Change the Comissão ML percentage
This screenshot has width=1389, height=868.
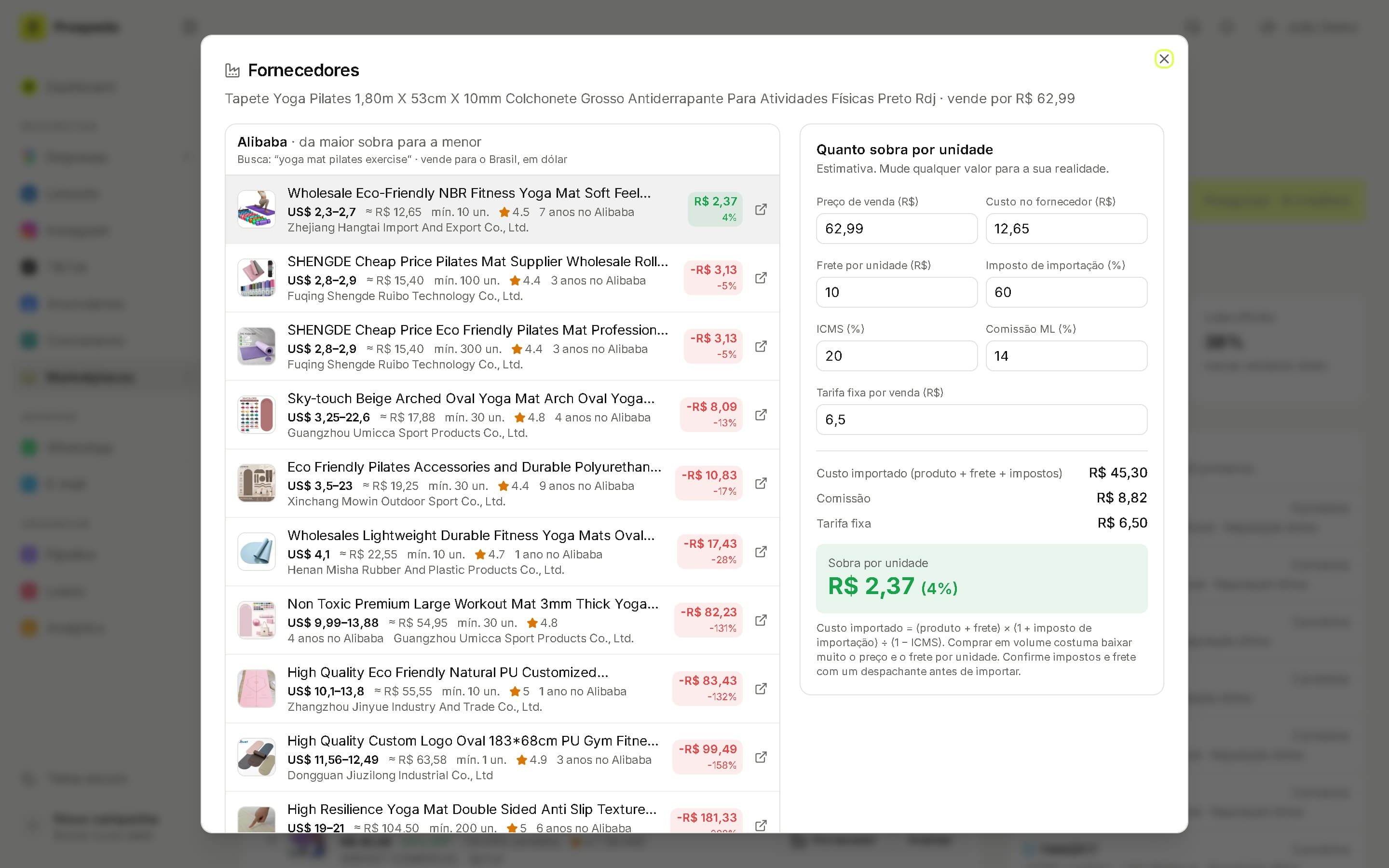tap(1066, 356)
